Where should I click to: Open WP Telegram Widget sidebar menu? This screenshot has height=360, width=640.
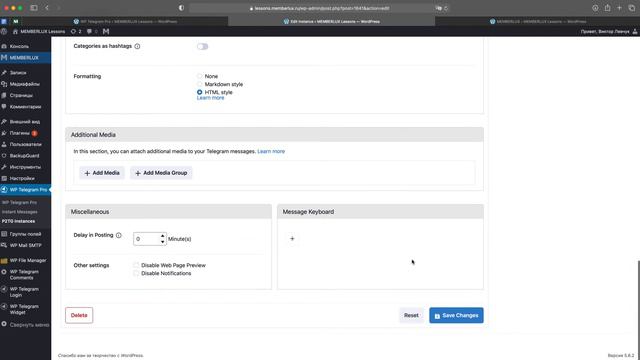point(25,309)
